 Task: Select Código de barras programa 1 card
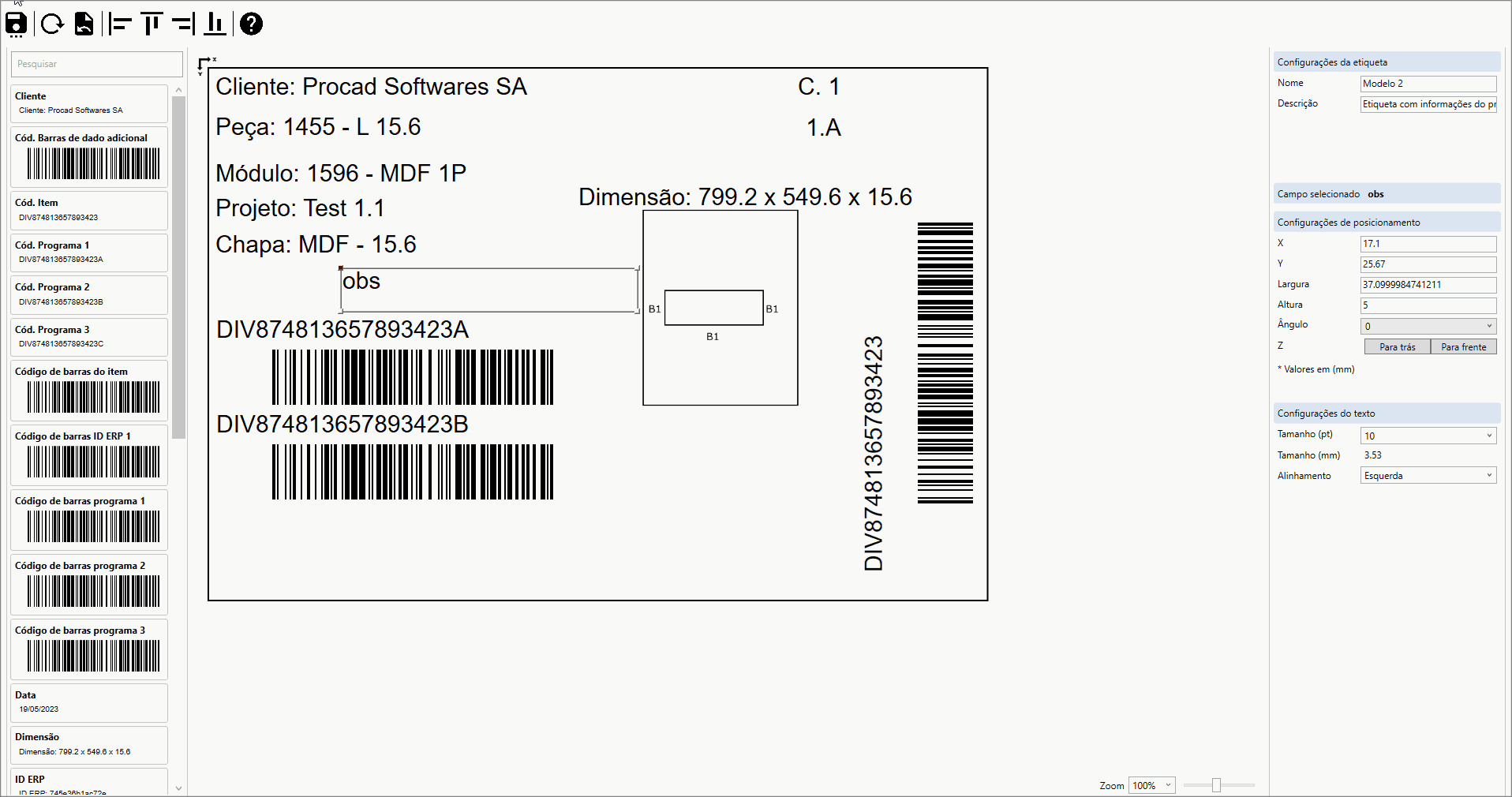tap(89, 520)
